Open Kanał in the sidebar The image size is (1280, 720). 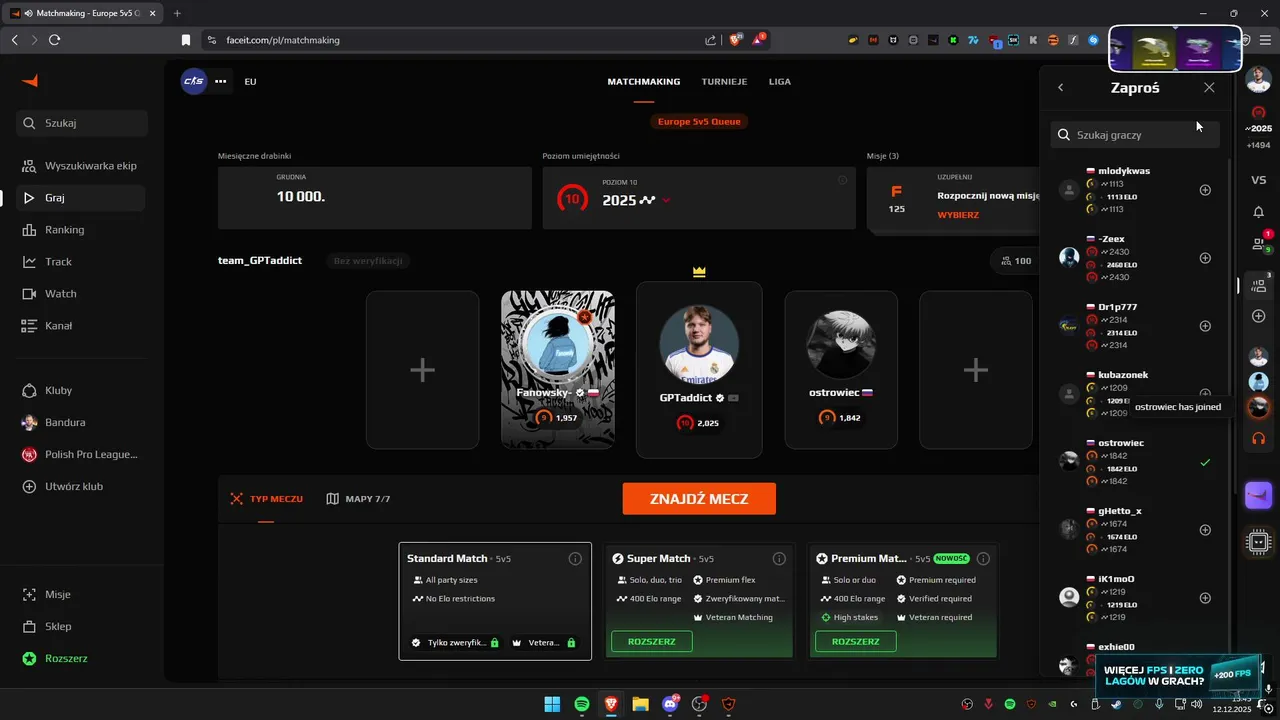coord(80,326)
